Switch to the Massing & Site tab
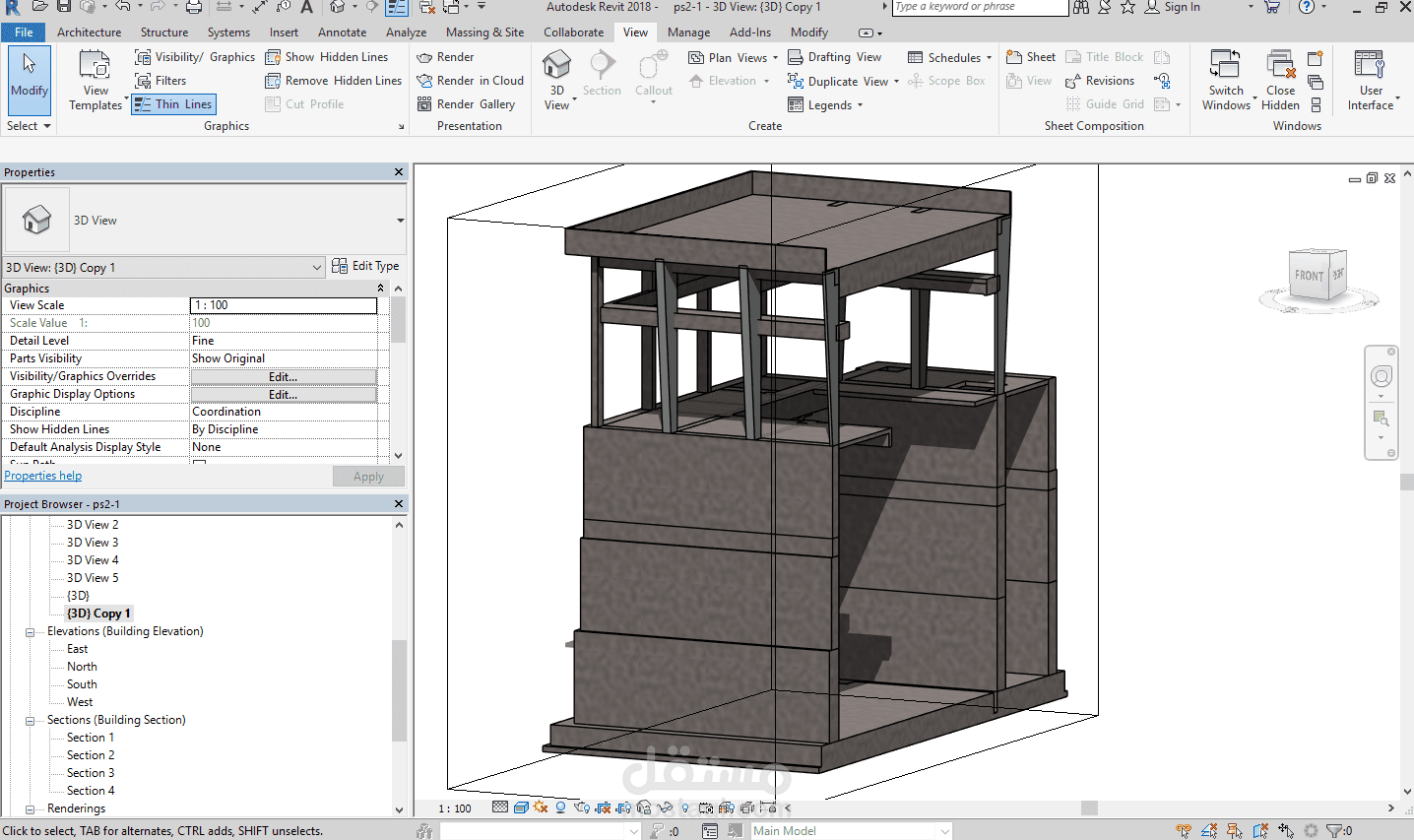 click(x=485, y=32)
